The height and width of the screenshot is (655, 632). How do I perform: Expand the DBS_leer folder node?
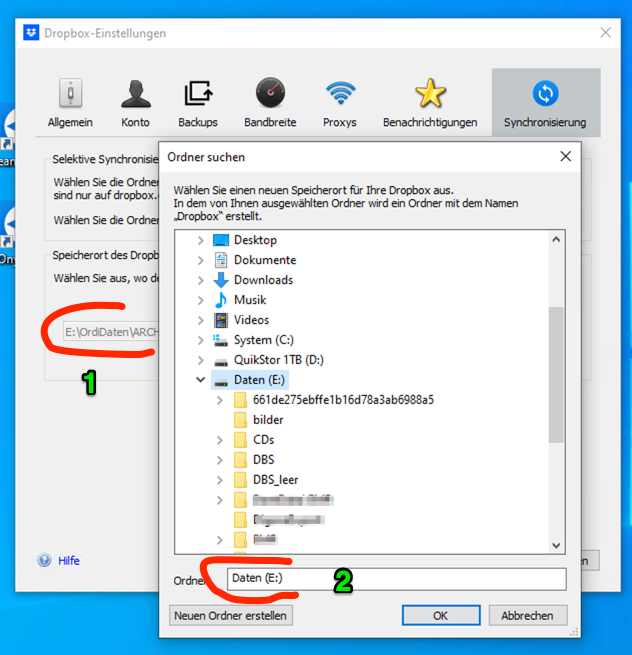pyautogui.click(x=220, y=480)
